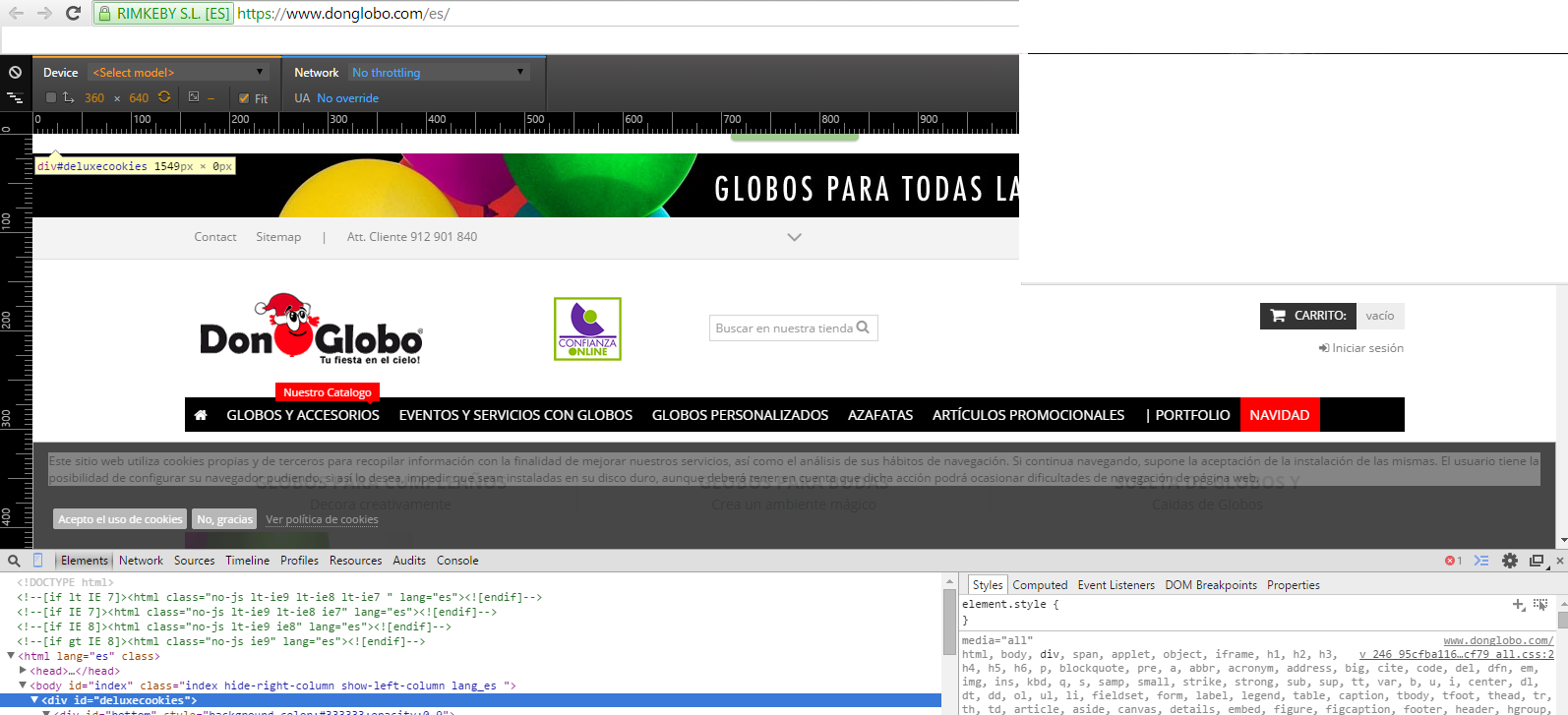Open the Device model dropdown
Screen dimensions: 1568x715
pos(178,73)
